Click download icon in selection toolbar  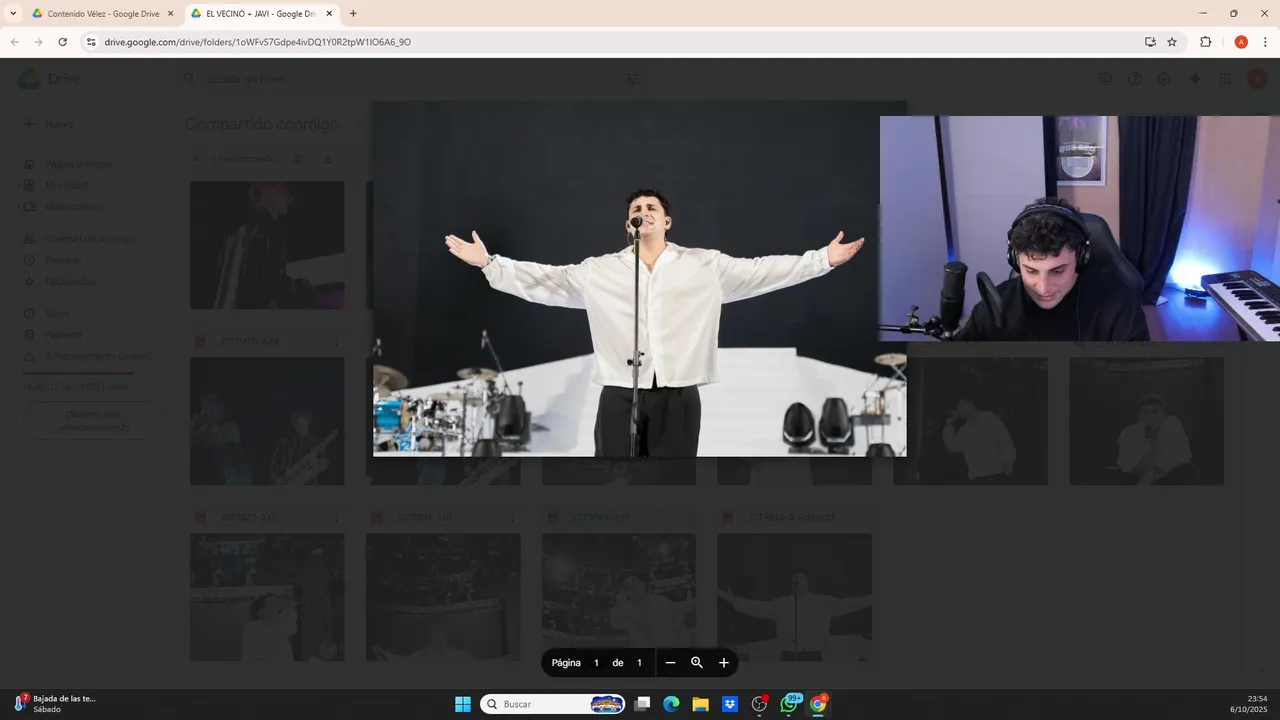pyautogui.click(x=327, y=159)
